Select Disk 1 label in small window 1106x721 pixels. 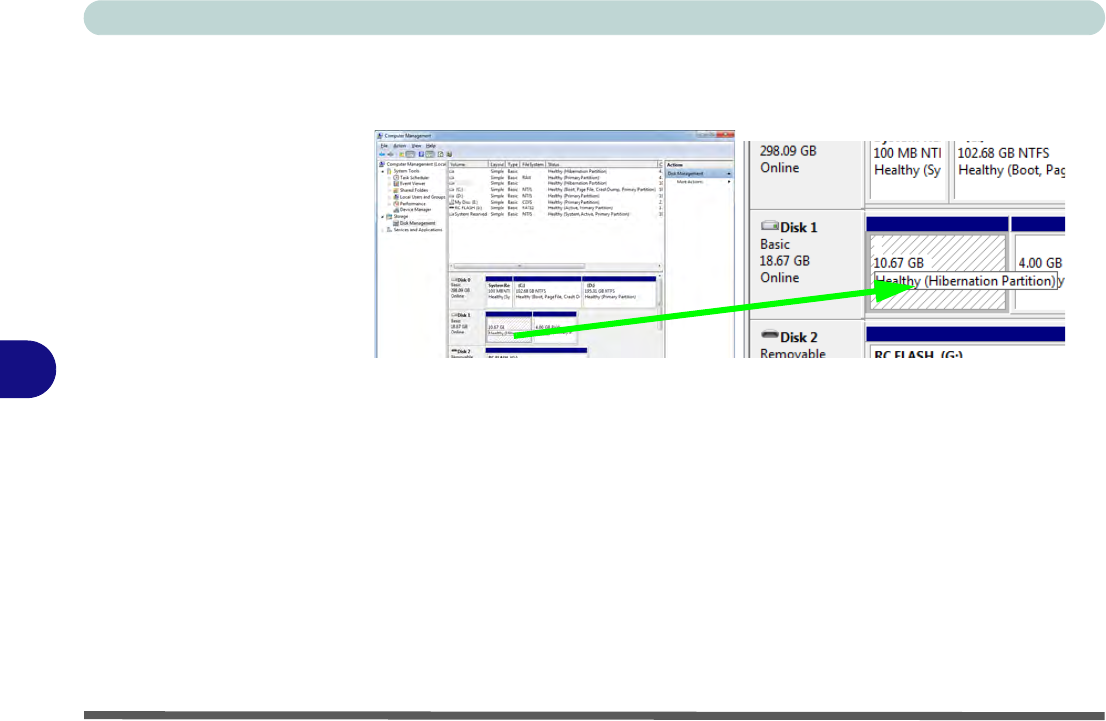click(462, 315)
